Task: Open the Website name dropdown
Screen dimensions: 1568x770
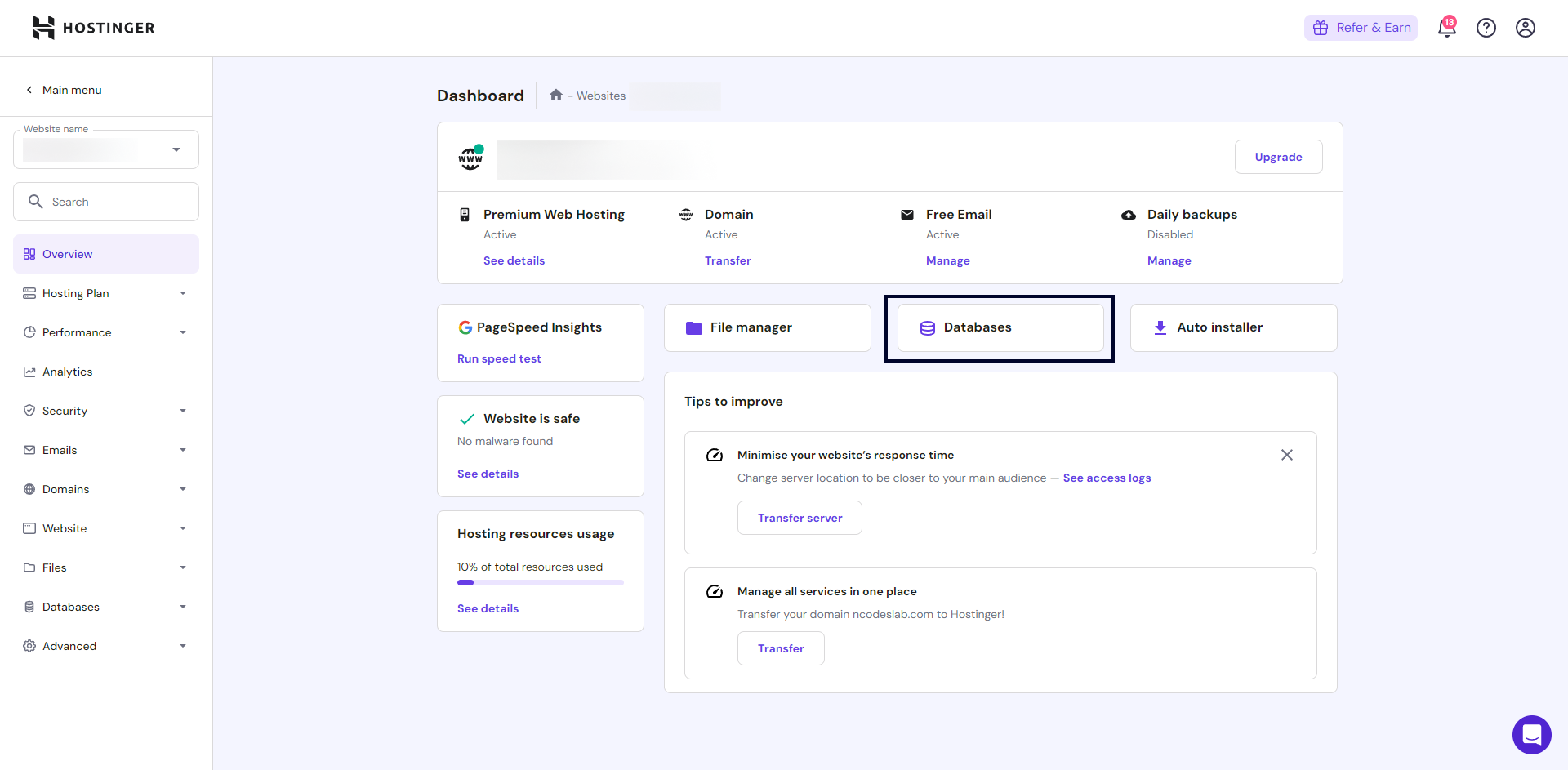Action: pos(106,149)
